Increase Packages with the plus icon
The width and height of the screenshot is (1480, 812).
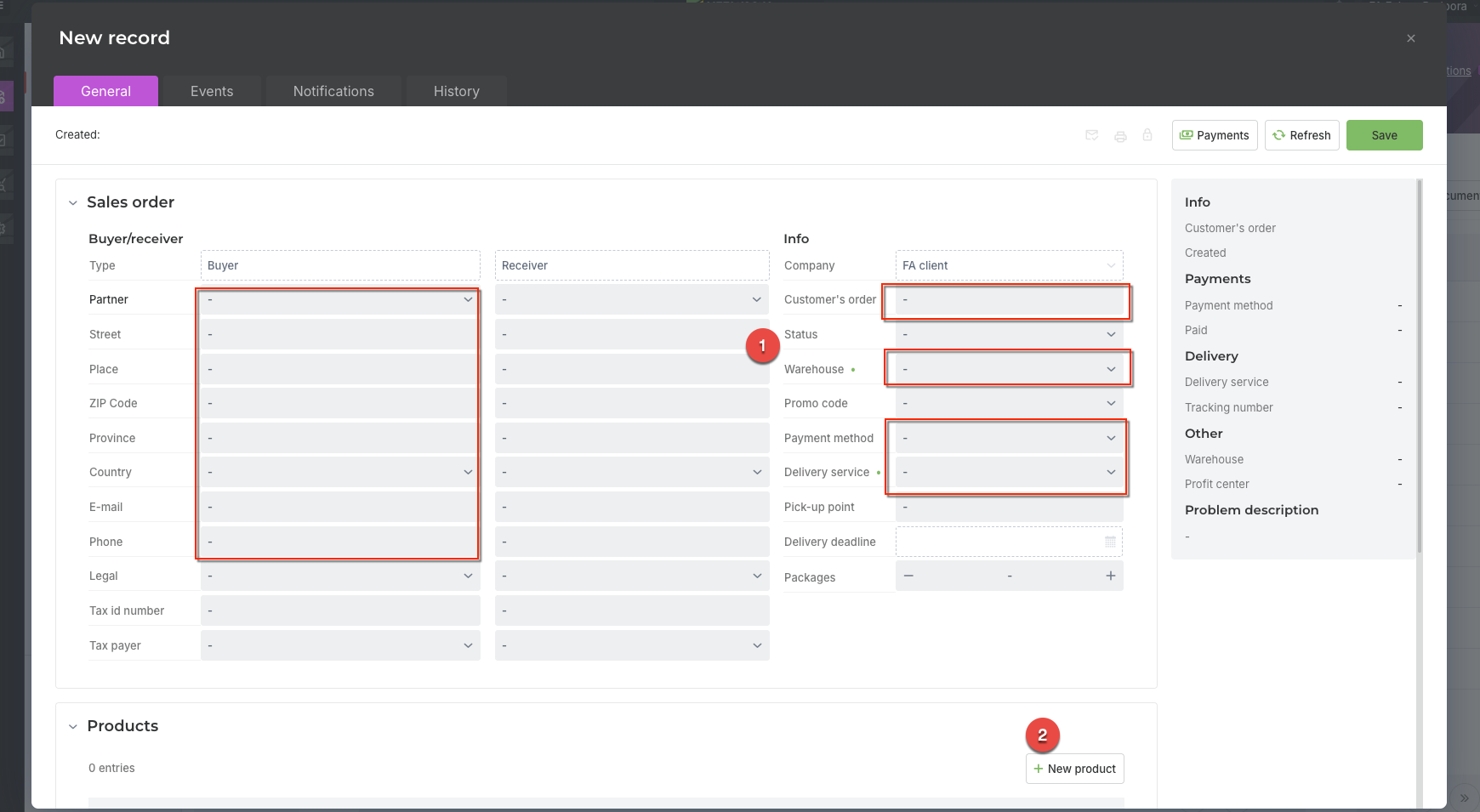point(1110,576)
